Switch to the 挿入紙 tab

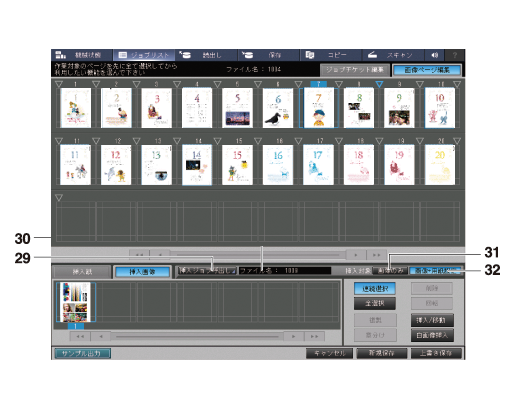(x=82, y=272)
